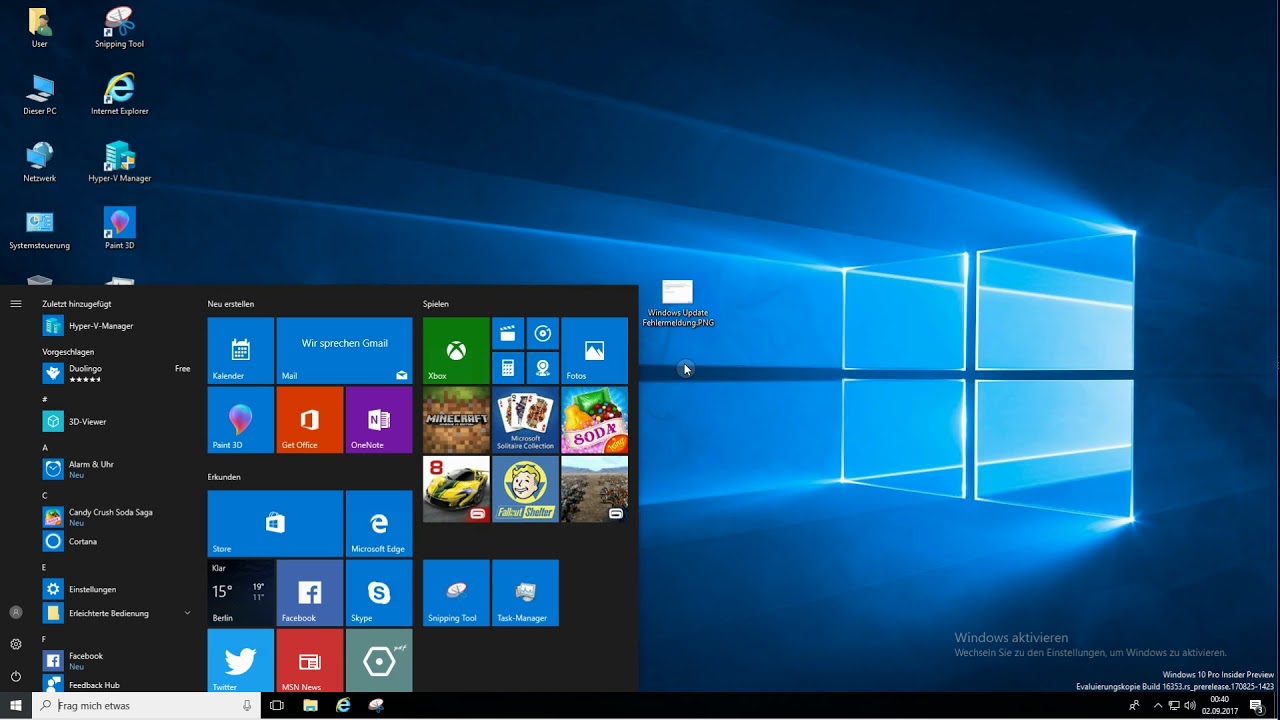The height and width of the screenshot is (720, 1280).
Task: Open the Store tile
Action: [x=275, y=523]
